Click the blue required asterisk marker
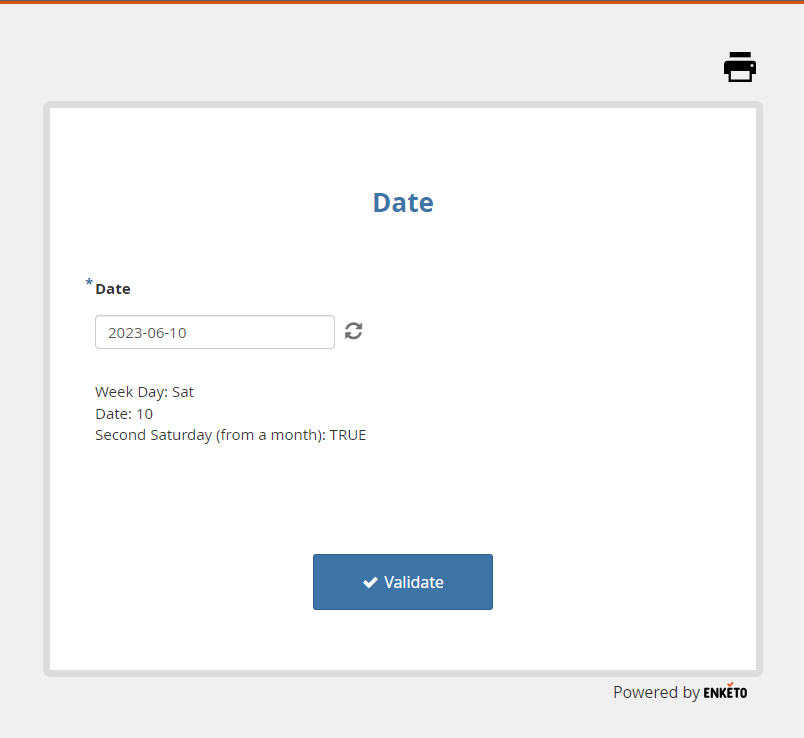This screenshot has height=738, width=804. point(89,284)
